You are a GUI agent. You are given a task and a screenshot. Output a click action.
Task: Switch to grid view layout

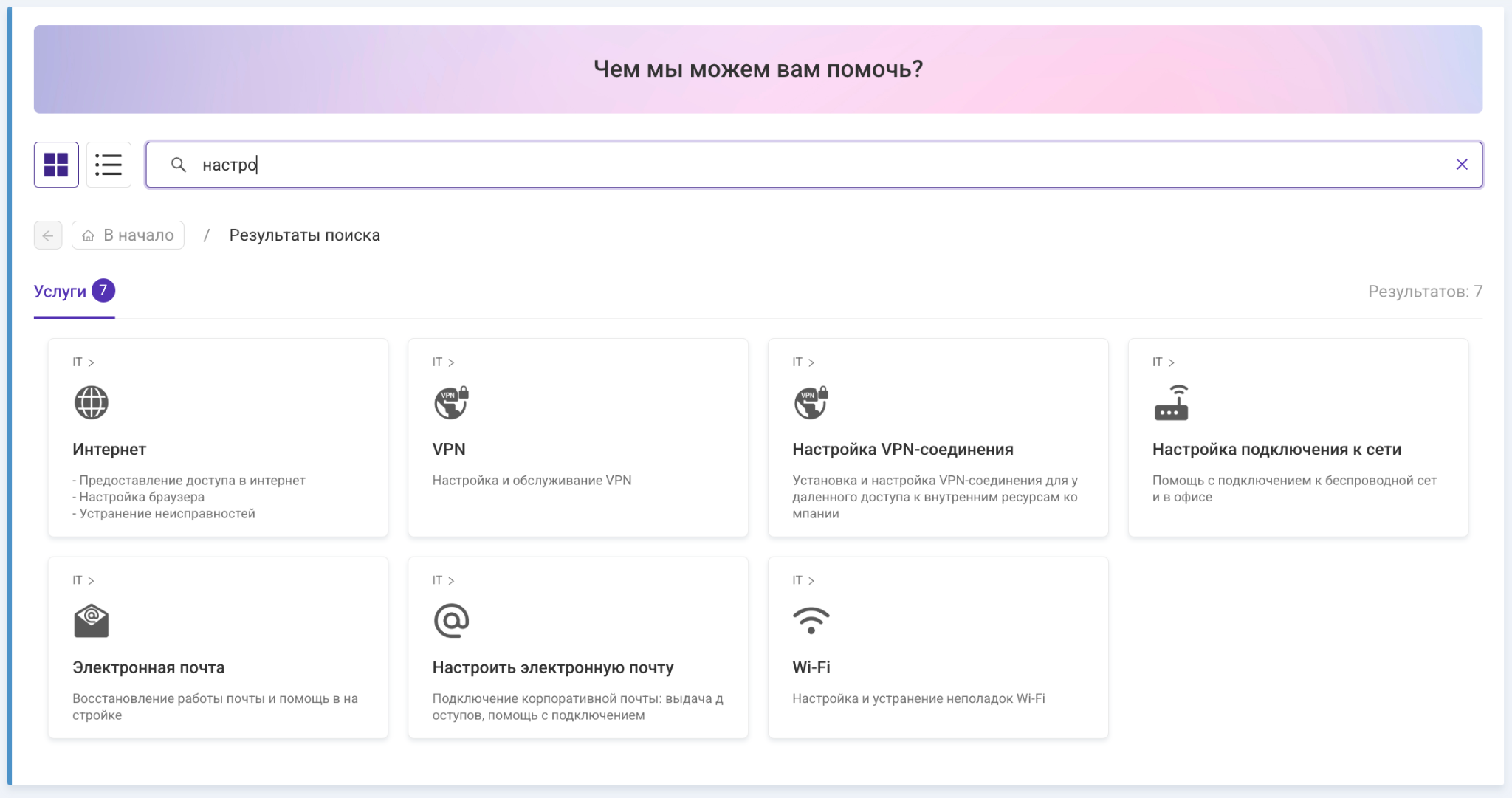[x=56, y=165]
